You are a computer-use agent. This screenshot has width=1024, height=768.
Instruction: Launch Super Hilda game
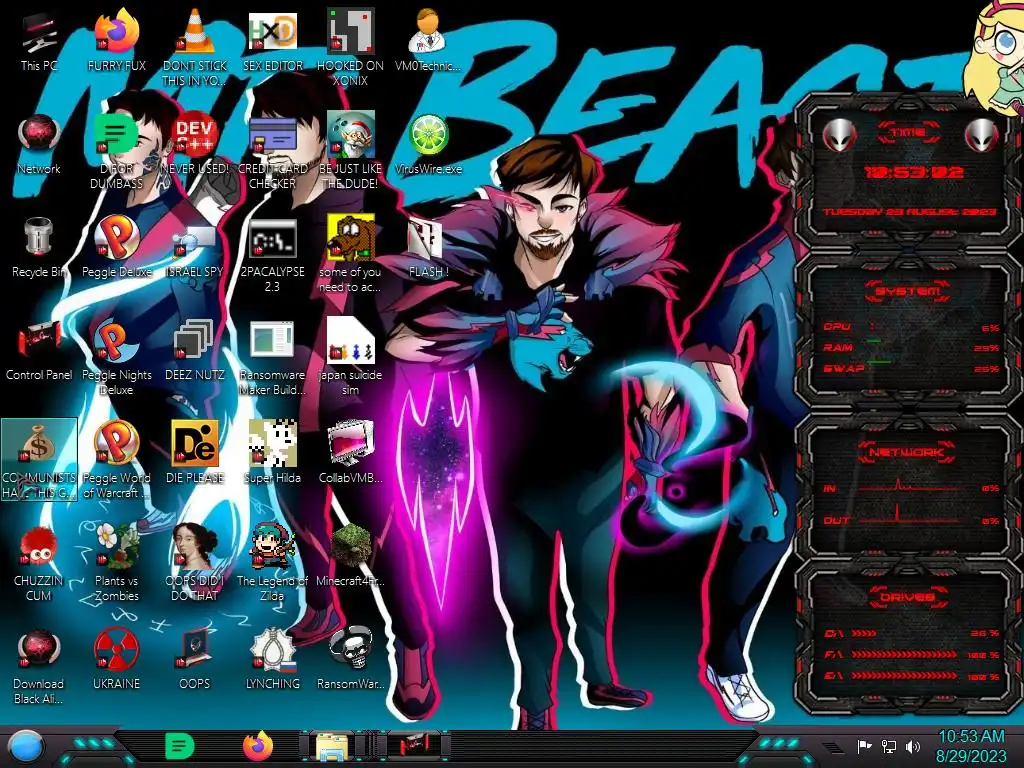(x=272, y=454)
